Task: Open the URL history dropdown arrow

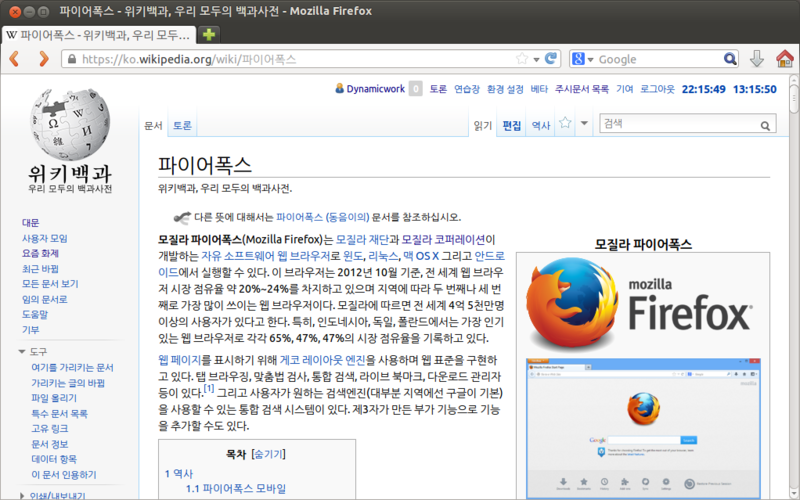Action: click(x=536, y=60)
